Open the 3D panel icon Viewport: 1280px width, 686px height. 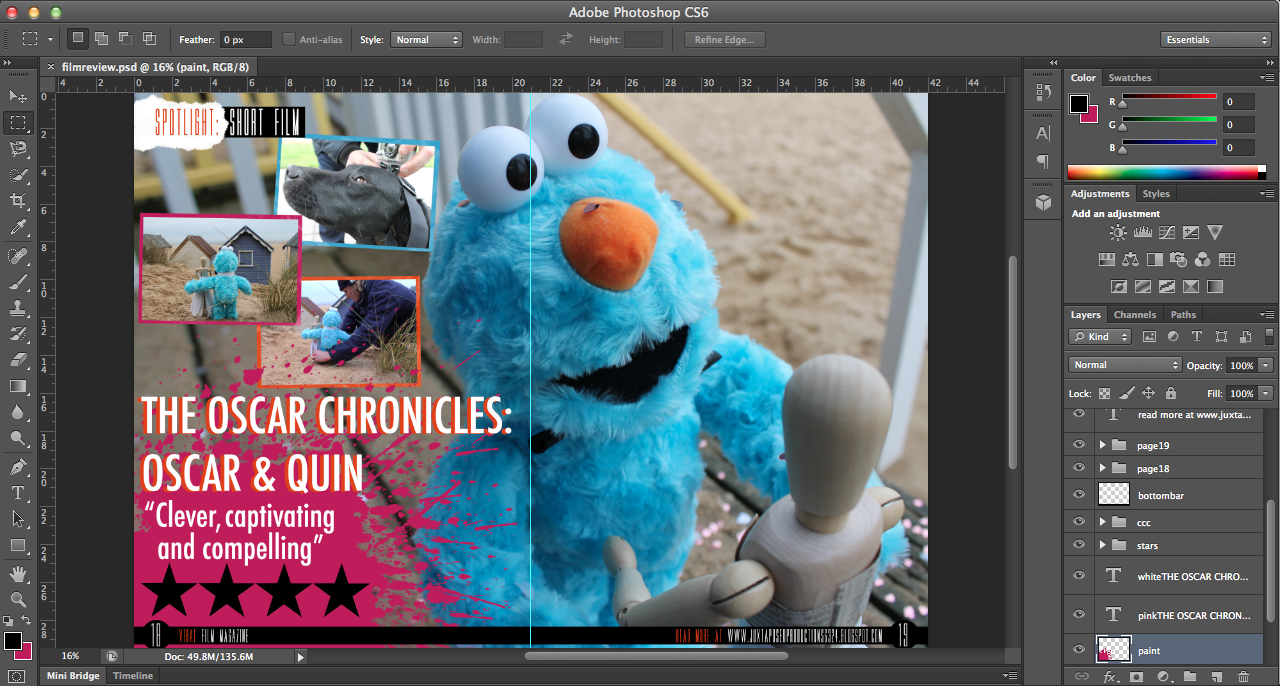(x=1043, y=202)
